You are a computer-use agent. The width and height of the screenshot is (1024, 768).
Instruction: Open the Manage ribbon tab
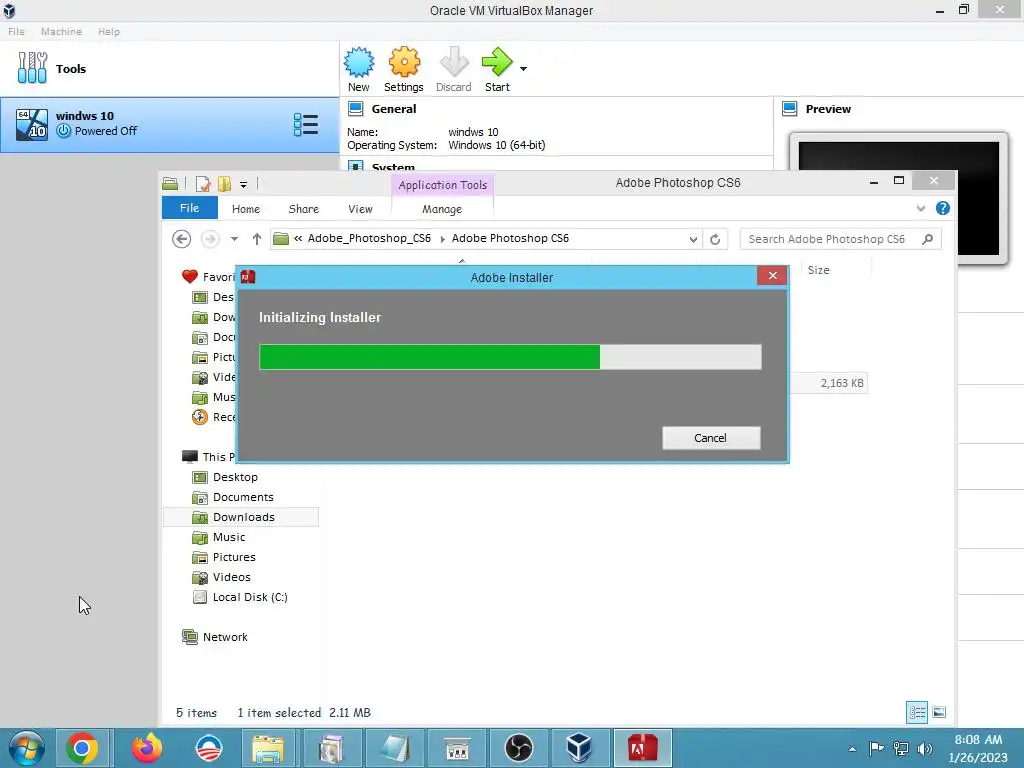[442, 209]
